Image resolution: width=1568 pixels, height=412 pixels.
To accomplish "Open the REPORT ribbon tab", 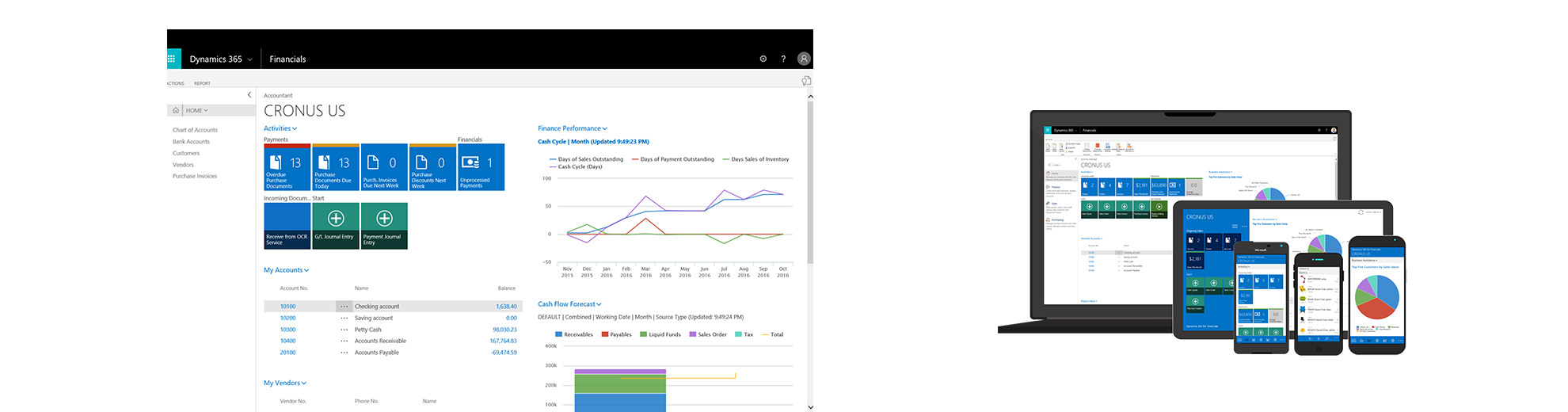I will click(x=203, y=83).
